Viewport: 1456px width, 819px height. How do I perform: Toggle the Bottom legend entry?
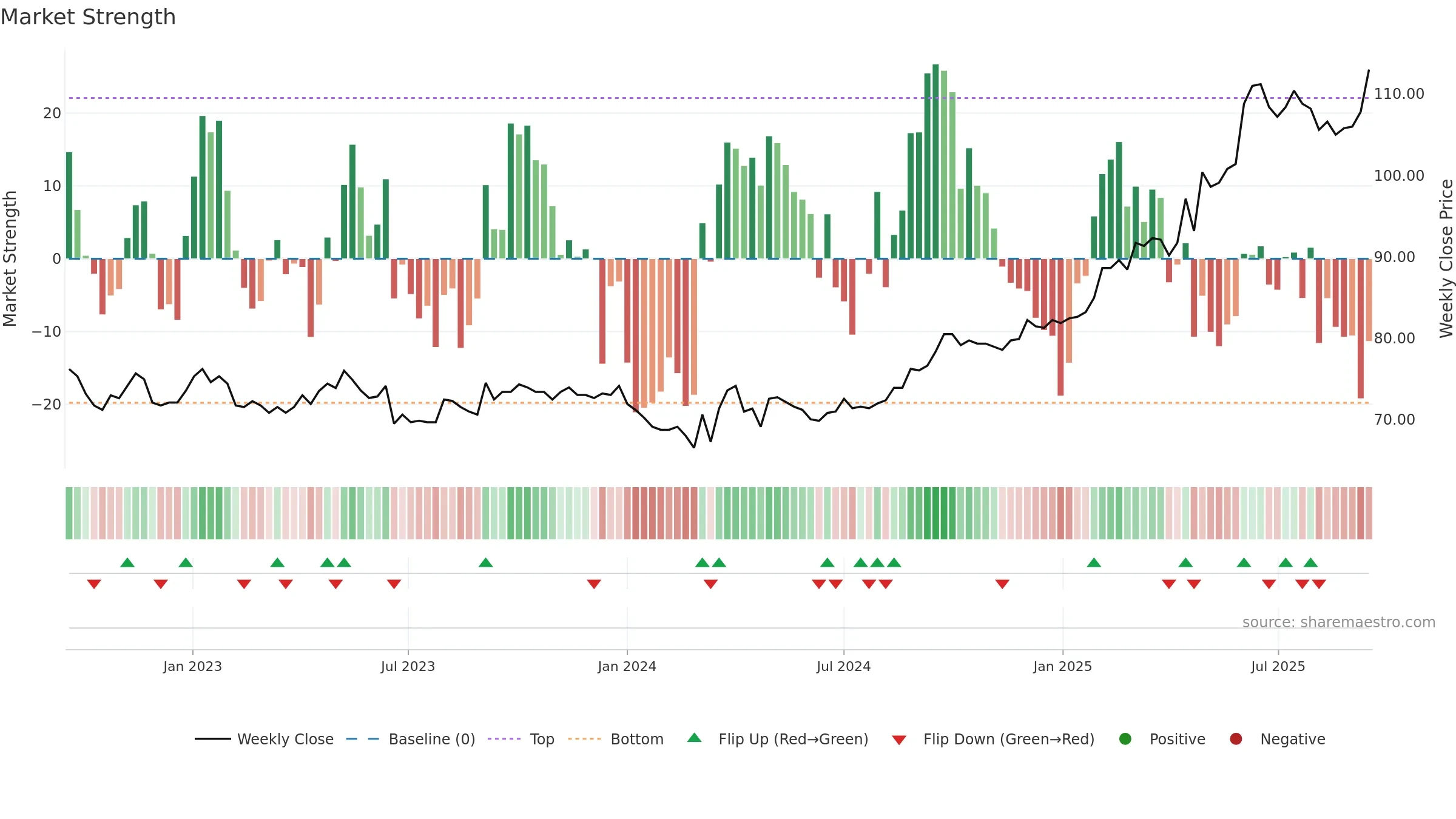click(x=615, y=739)
